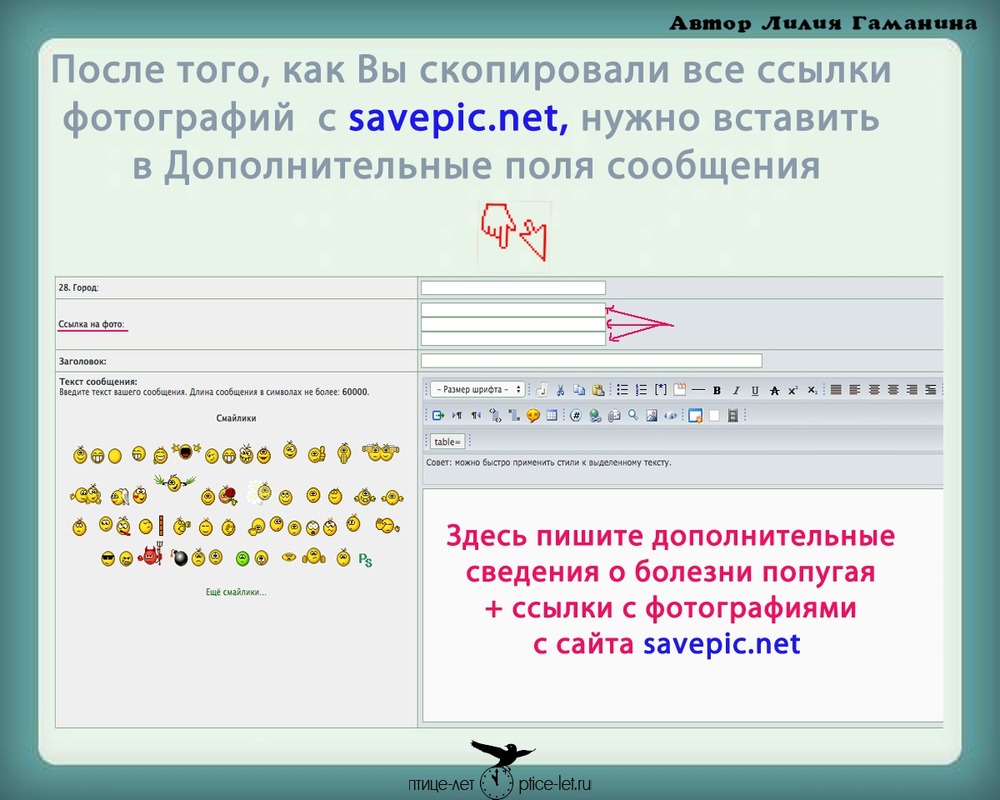The width and height of the screenshot is (1000, 800).
Task: Toggle strikethrough formatting
Action: 774,390
